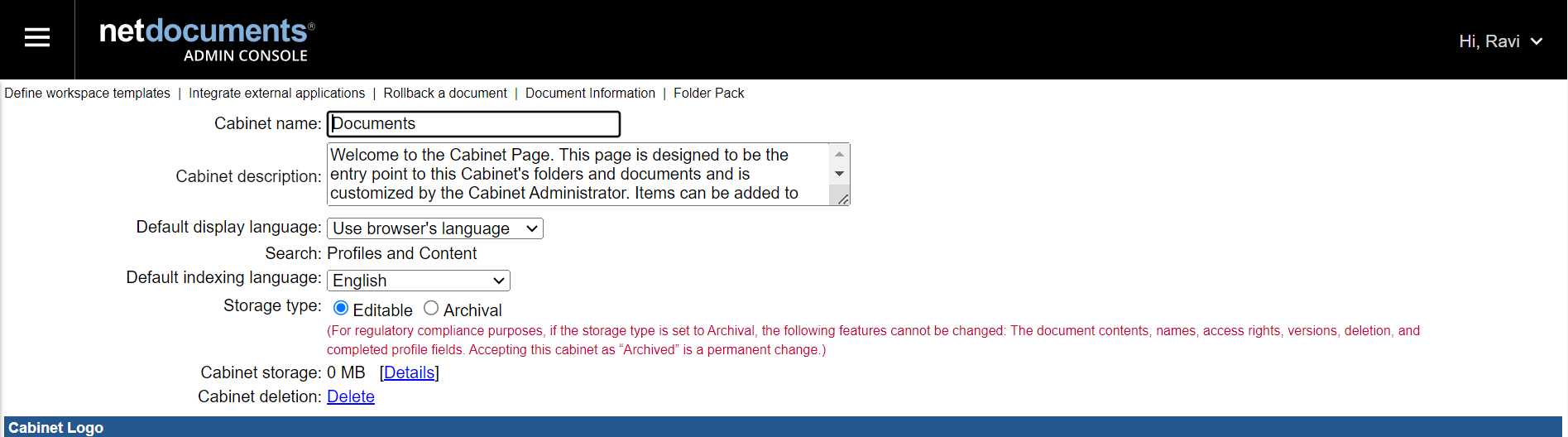Click the Delete cabinet link
Image resolution: width=1568 pixels, height=437 pixels.
(351, 396)
